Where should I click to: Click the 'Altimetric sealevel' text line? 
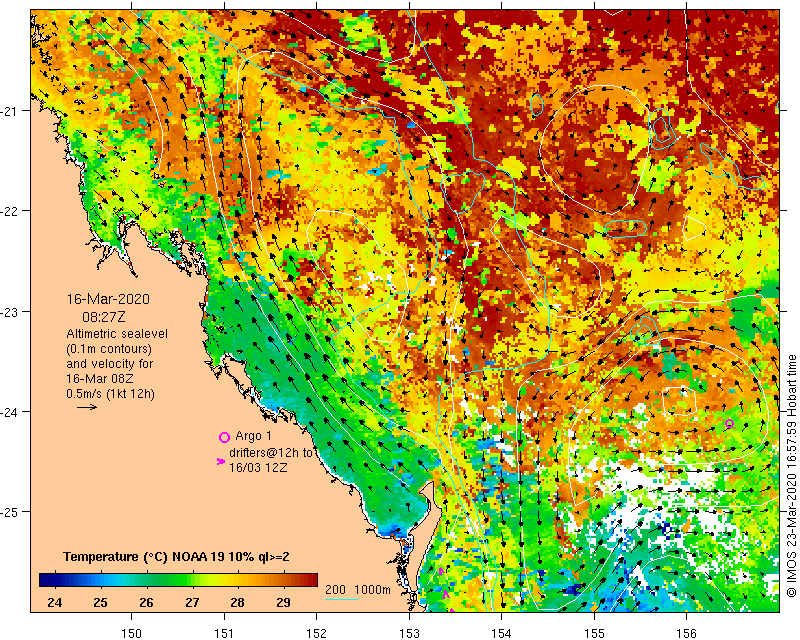[117, 334]
